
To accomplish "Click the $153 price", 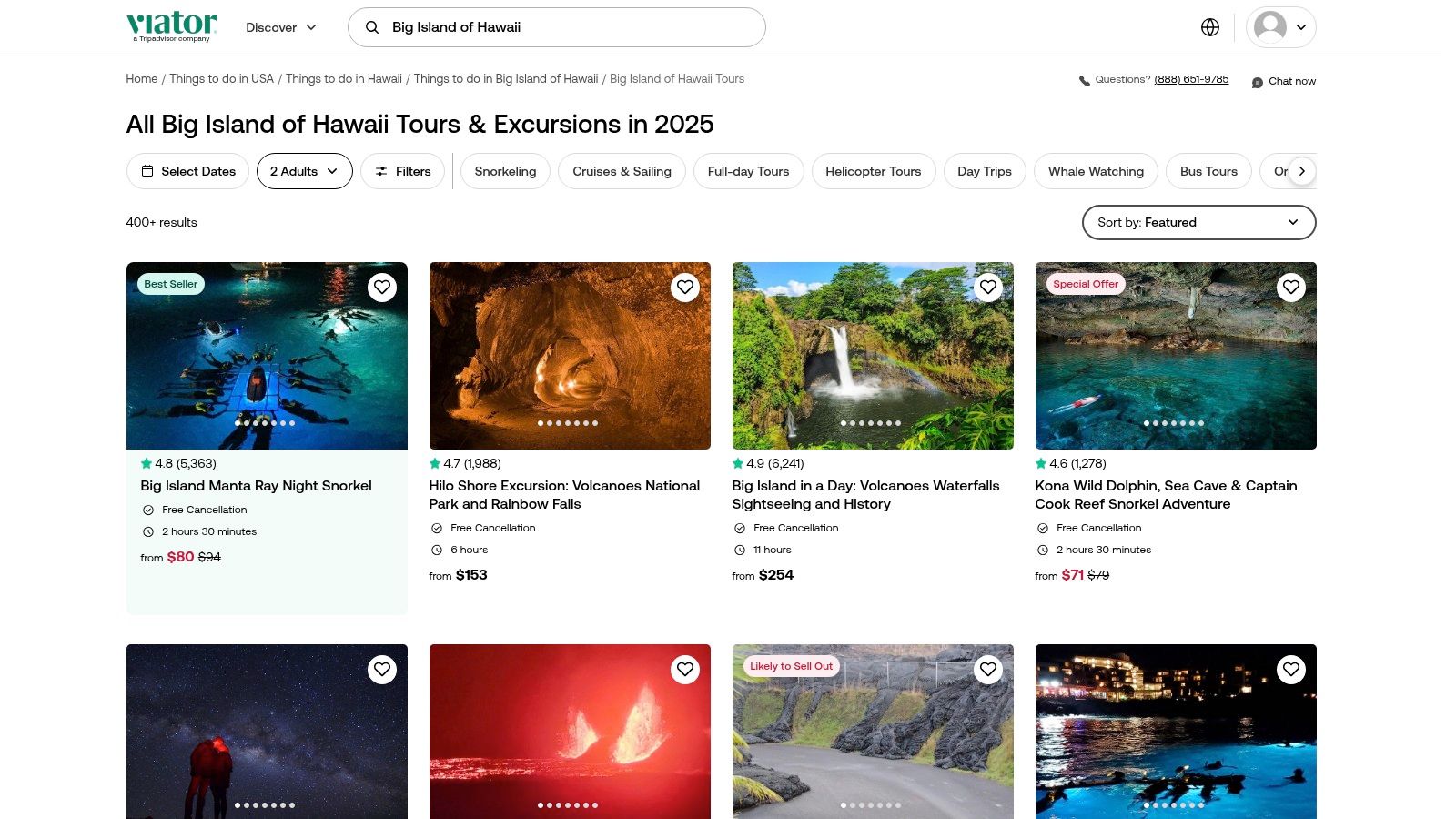I will pos(471,575).
